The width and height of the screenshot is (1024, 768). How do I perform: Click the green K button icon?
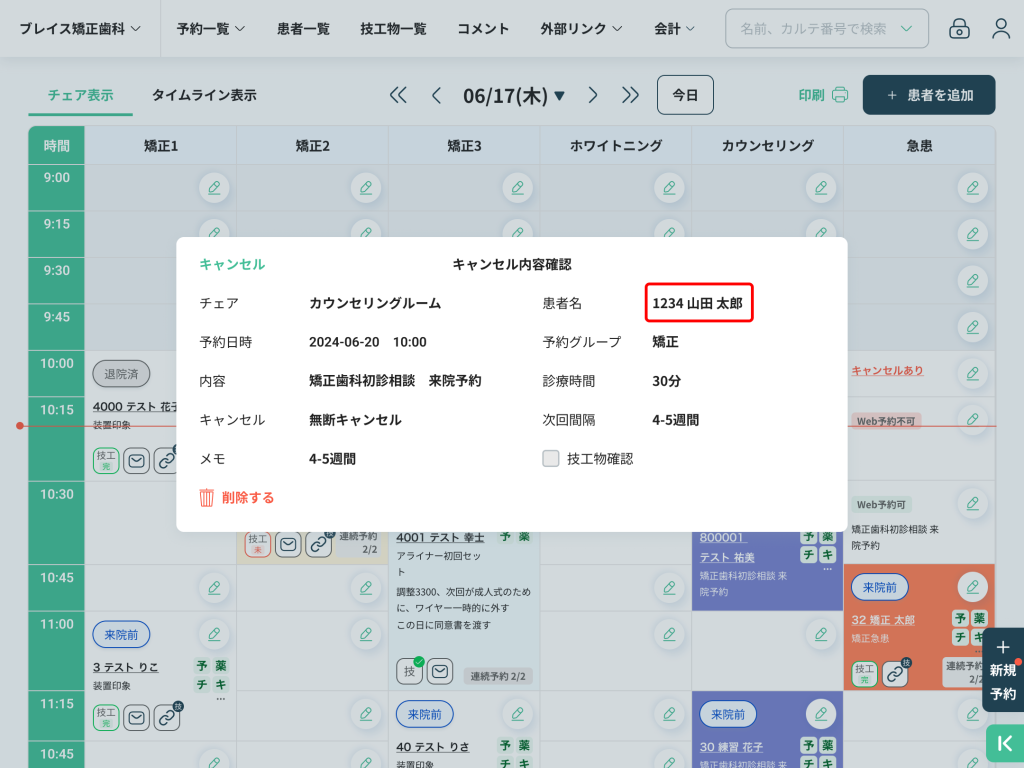pos(1005,744)
